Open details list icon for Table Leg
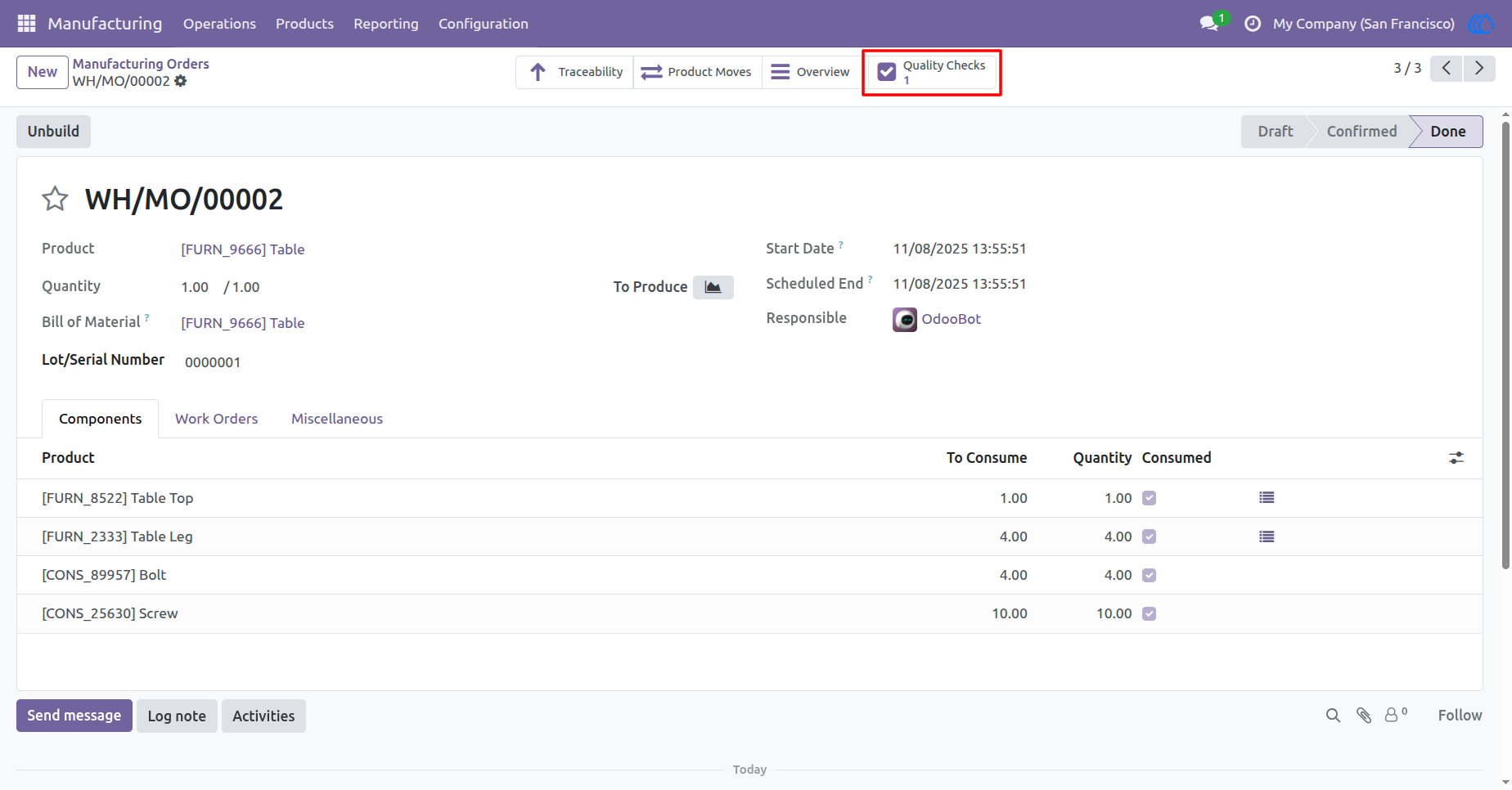 1267,536
